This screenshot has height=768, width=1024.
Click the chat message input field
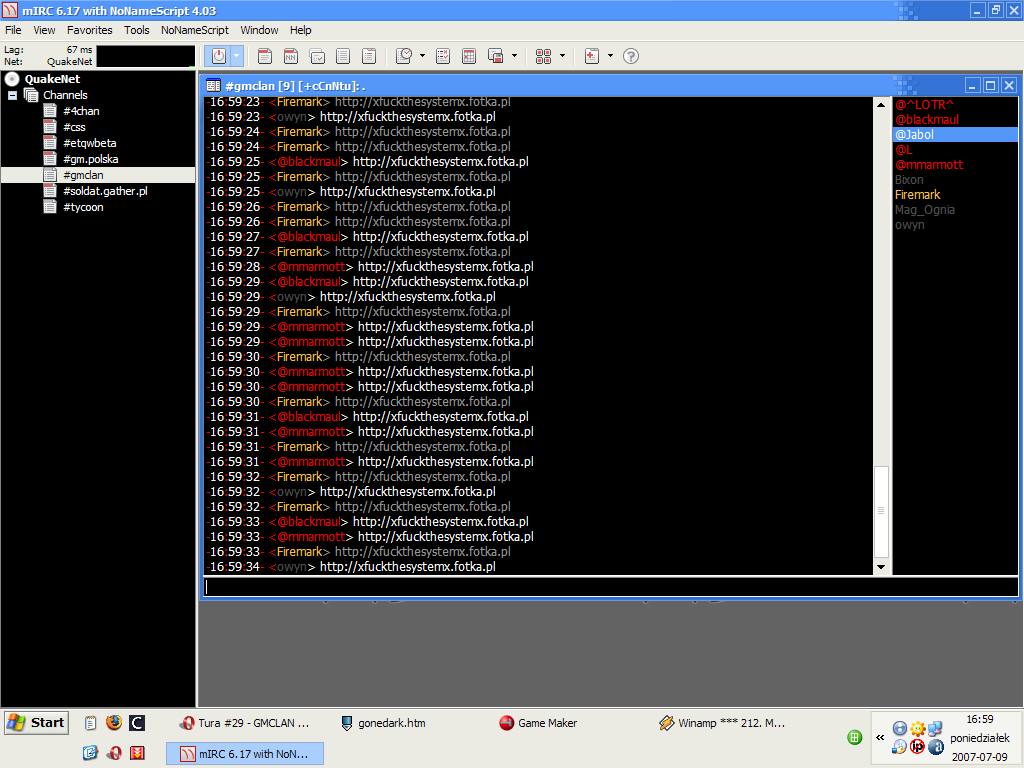610,587
